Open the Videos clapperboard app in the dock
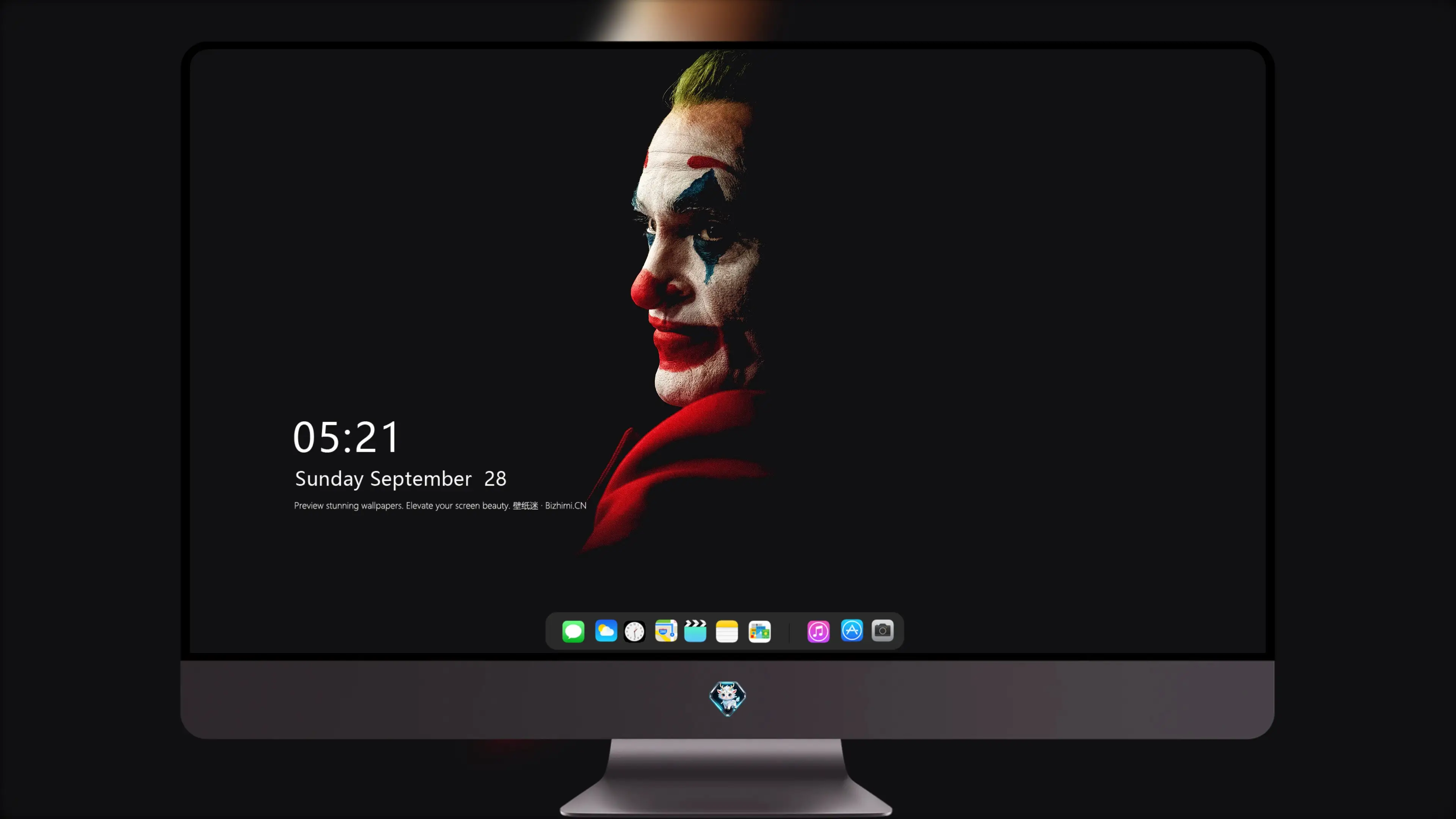 coord(695,631)
